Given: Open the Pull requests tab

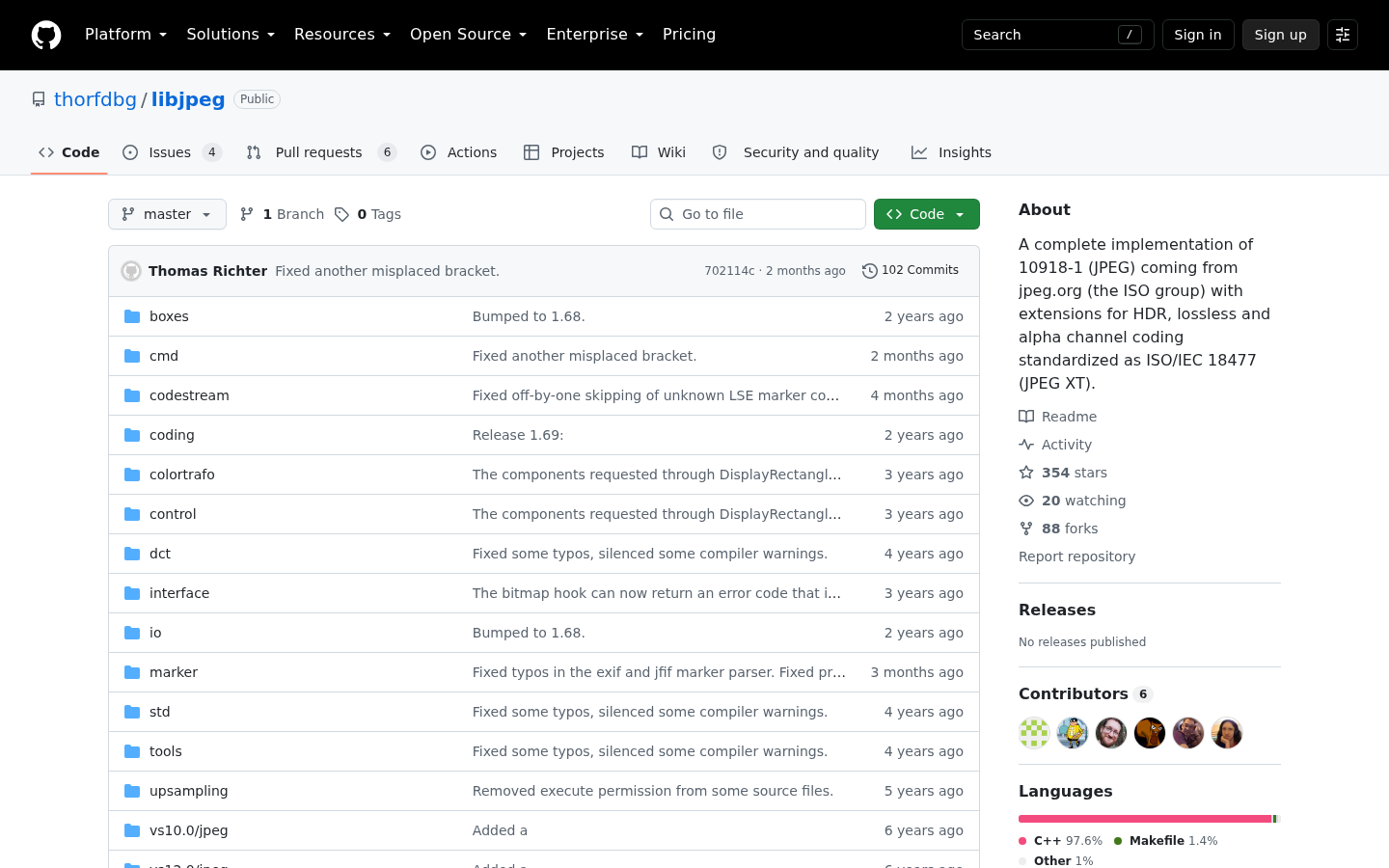Looking at the screenshot, I should point(321,152).
